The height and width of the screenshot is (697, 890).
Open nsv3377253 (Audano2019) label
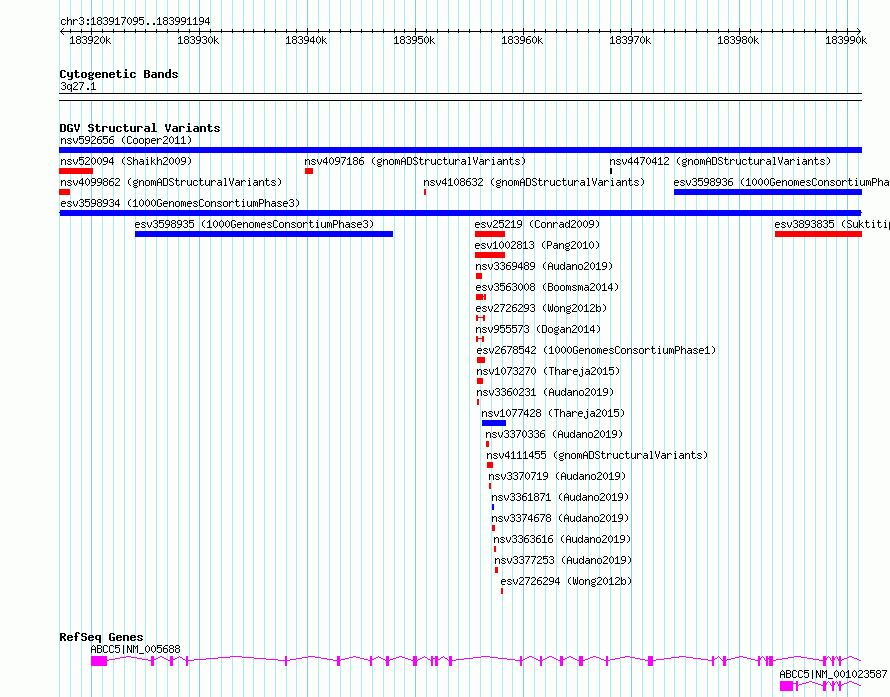(x=563, y=560)
